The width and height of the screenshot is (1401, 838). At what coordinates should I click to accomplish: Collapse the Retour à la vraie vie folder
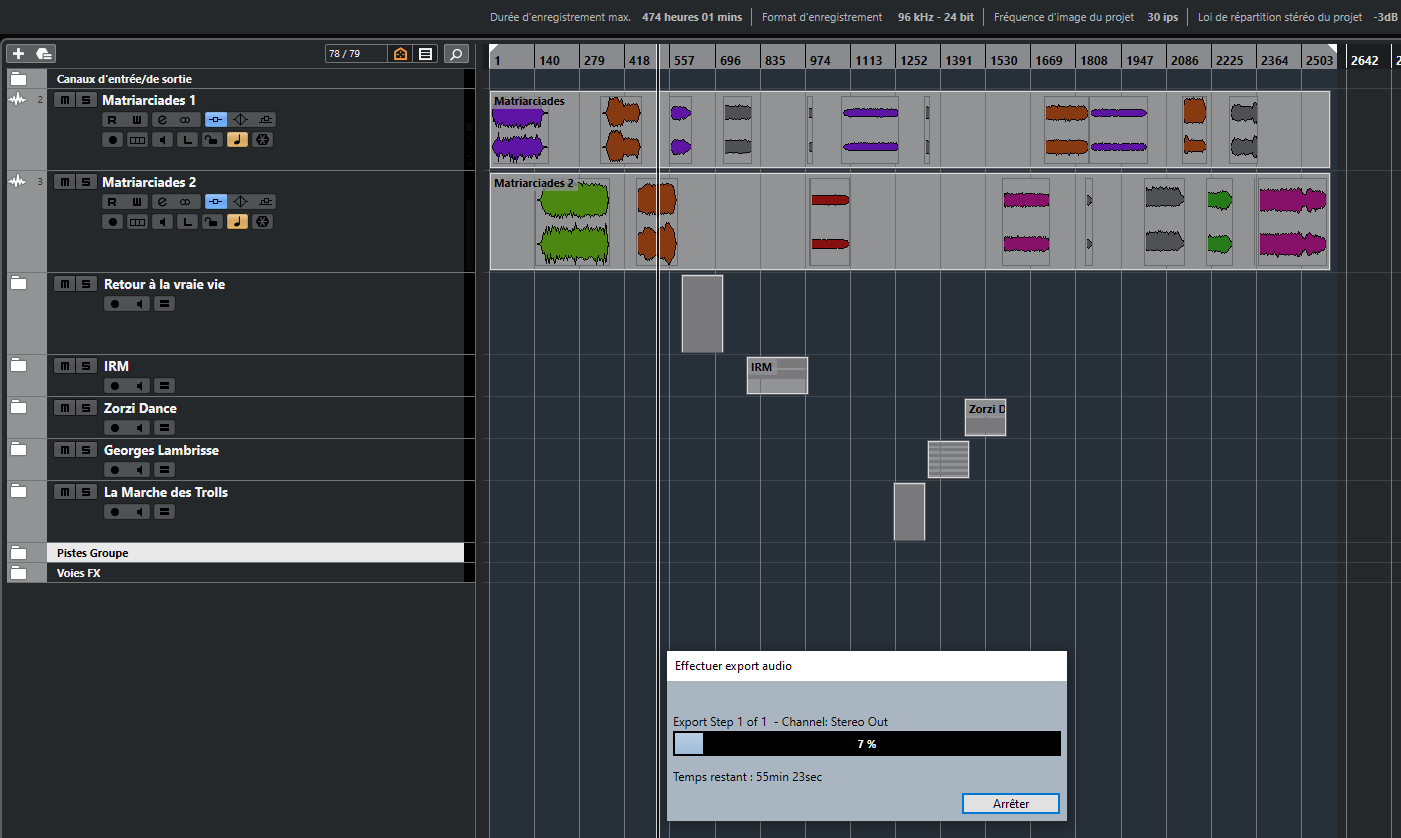tap(18, 284)
